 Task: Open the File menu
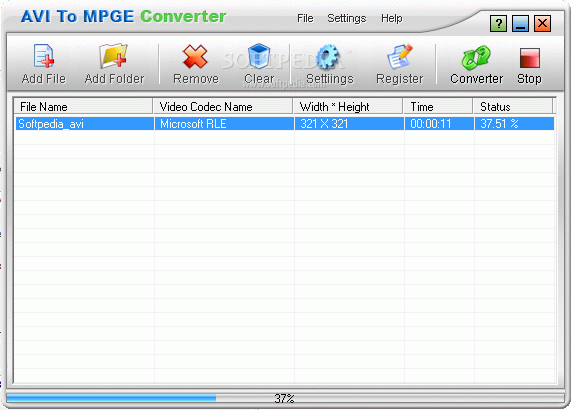305,18
